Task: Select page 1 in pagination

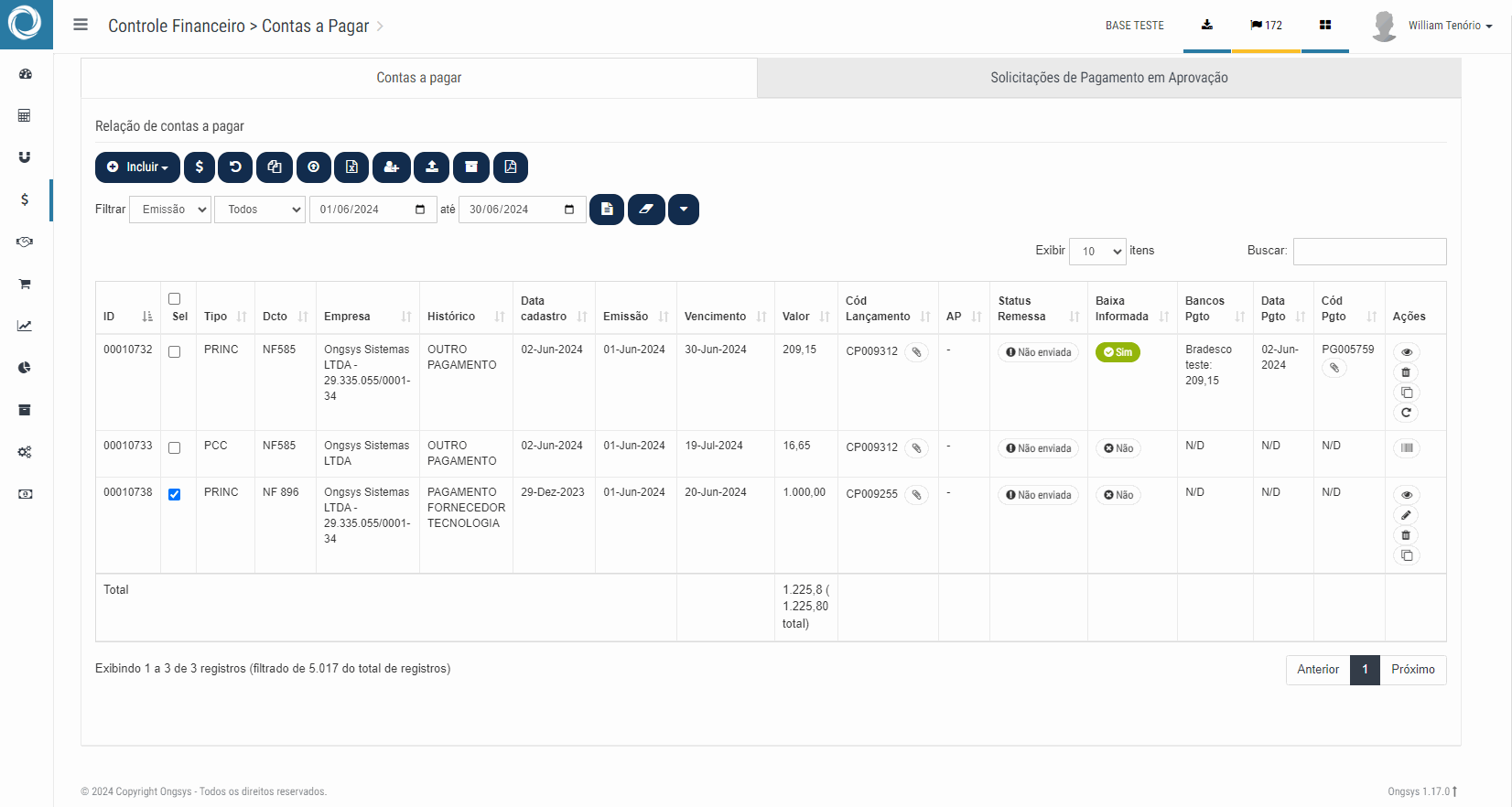Action: tap(1365, 670)
